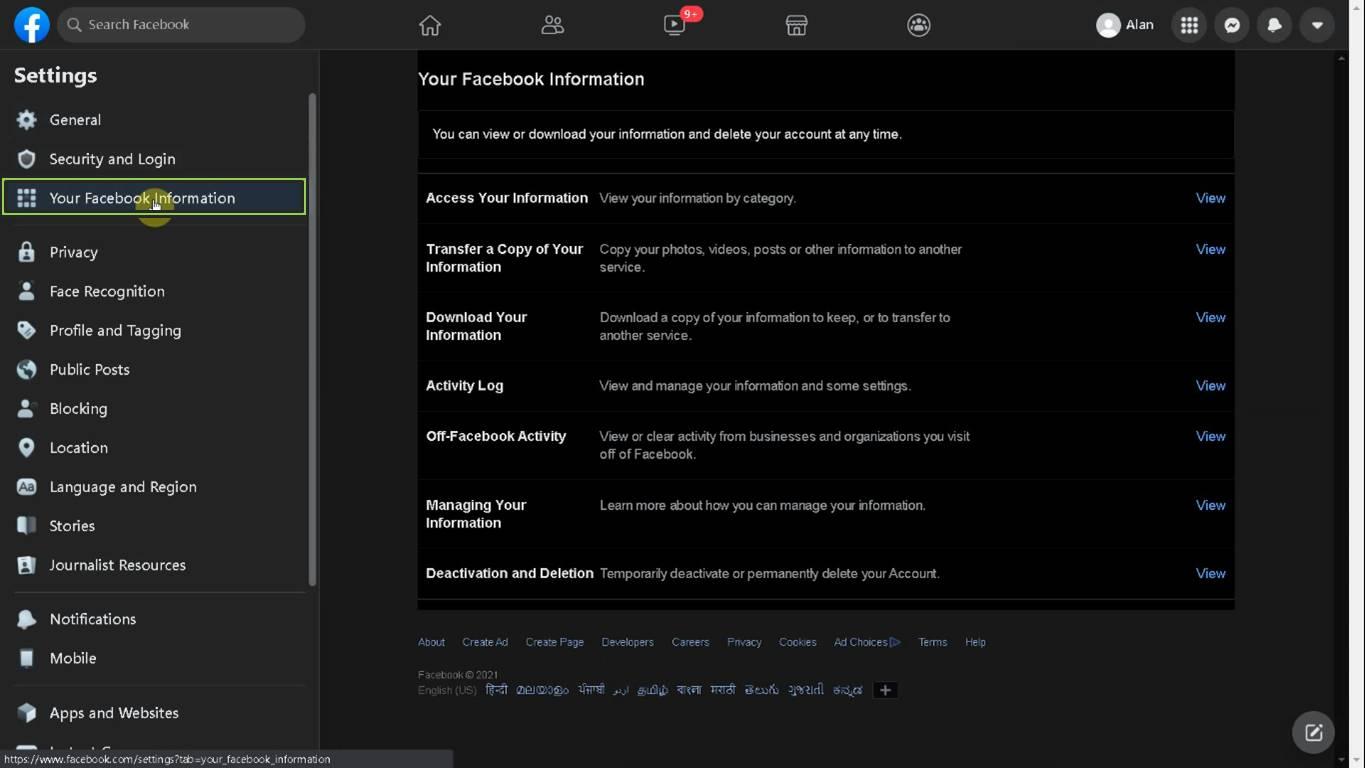The height and width of the screenshot is (768, 1365).
Task: View Off-Facebook Activity
Action: (x=1210, y=436)
